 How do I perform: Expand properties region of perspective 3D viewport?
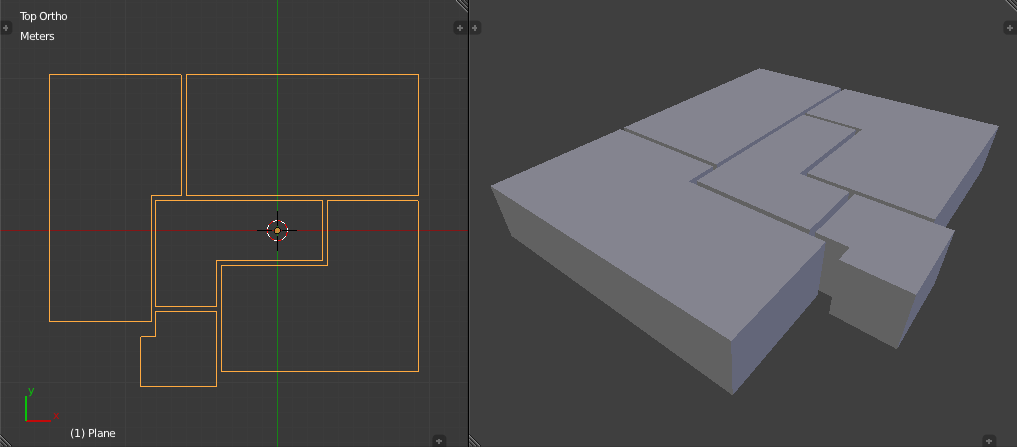(1011, 28)
